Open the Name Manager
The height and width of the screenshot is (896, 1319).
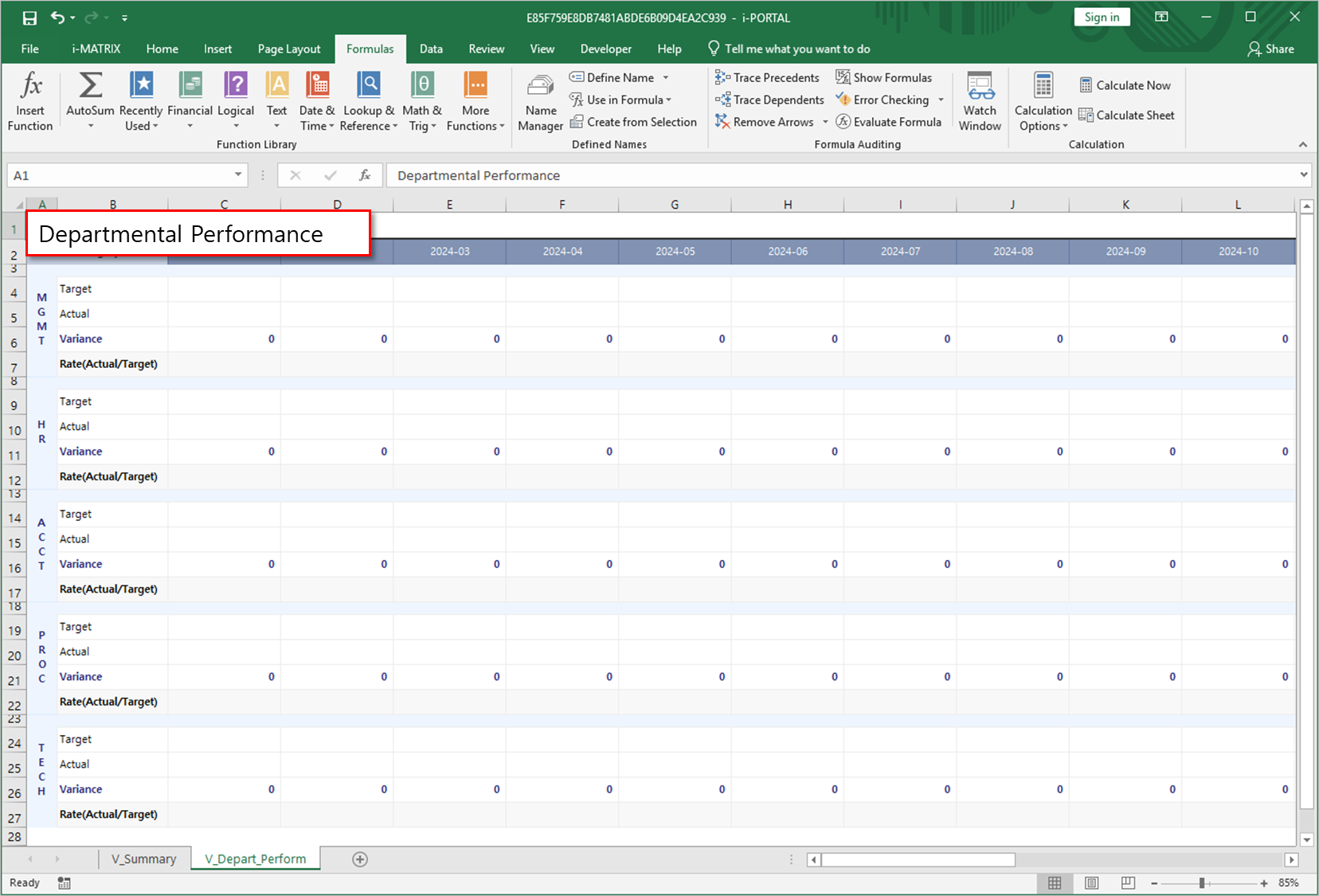pyautogui.click(x=540, y=100)
